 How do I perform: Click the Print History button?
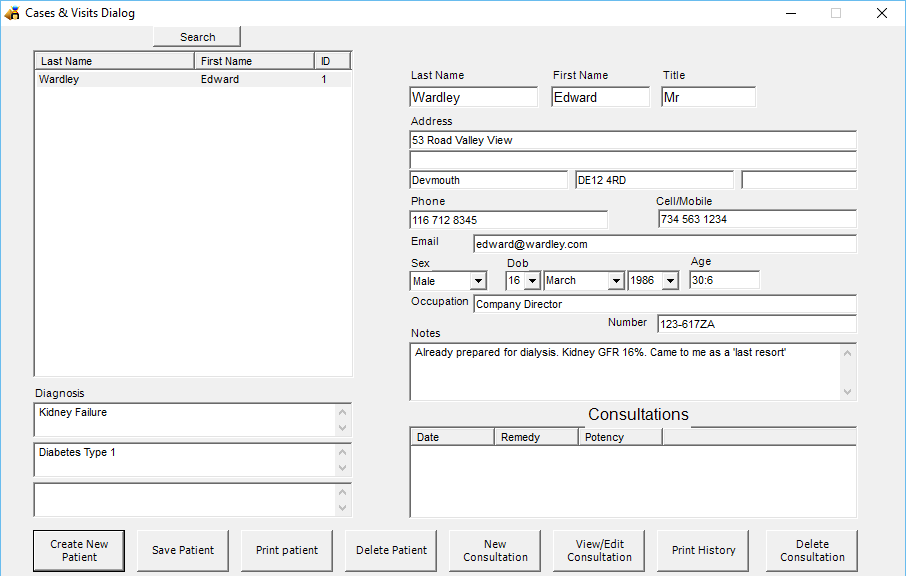click(x=703, y=551)
